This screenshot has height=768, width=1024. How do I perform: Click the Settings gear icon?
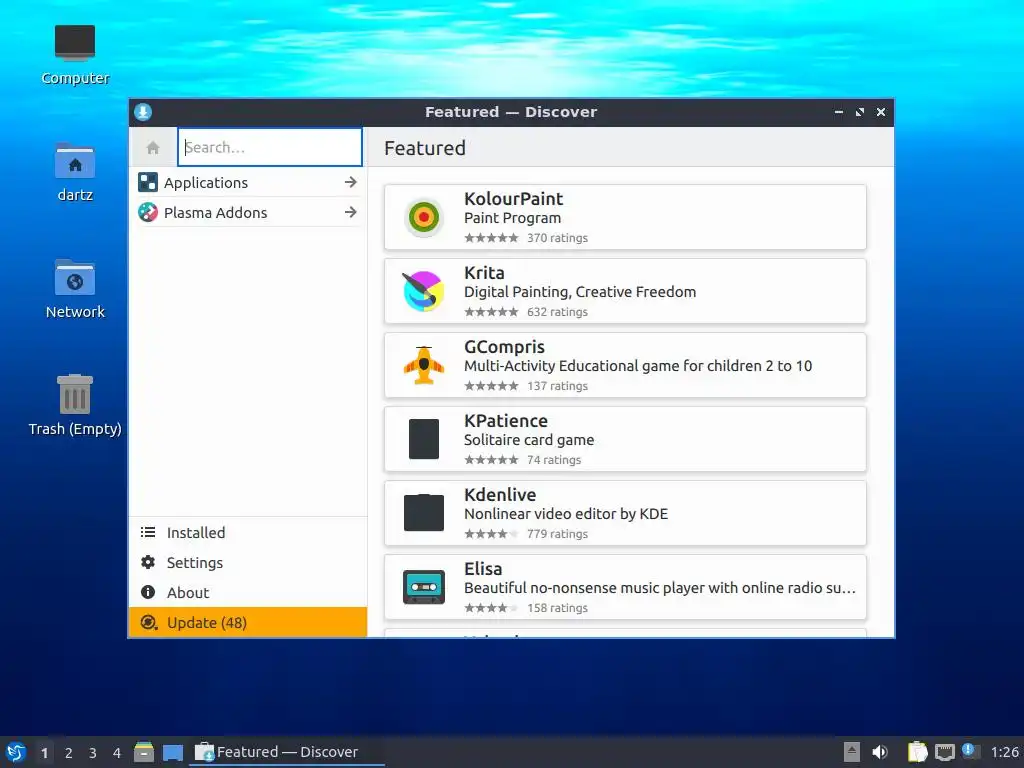point(148,562)
